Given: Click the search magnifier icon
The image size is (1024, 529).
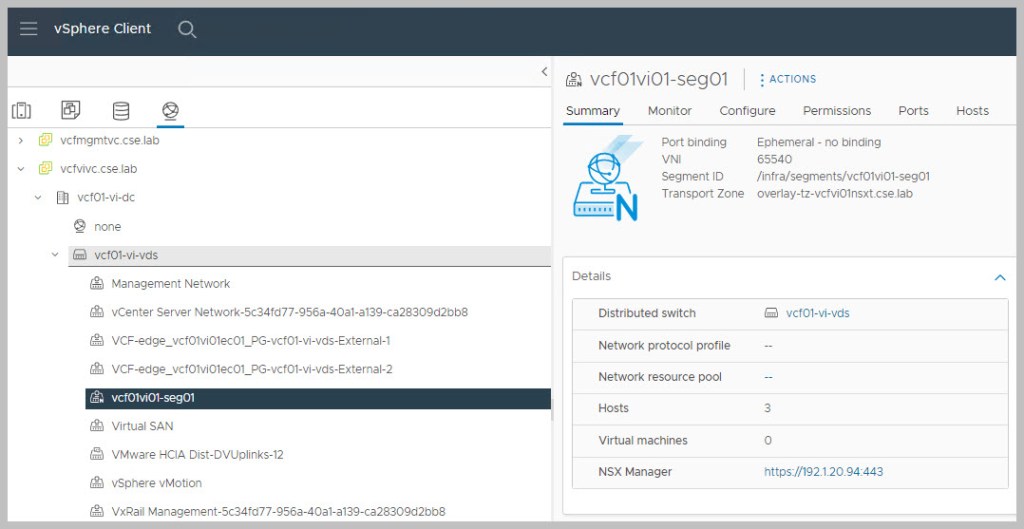Looking at the screenshot, I should (187, 29).
